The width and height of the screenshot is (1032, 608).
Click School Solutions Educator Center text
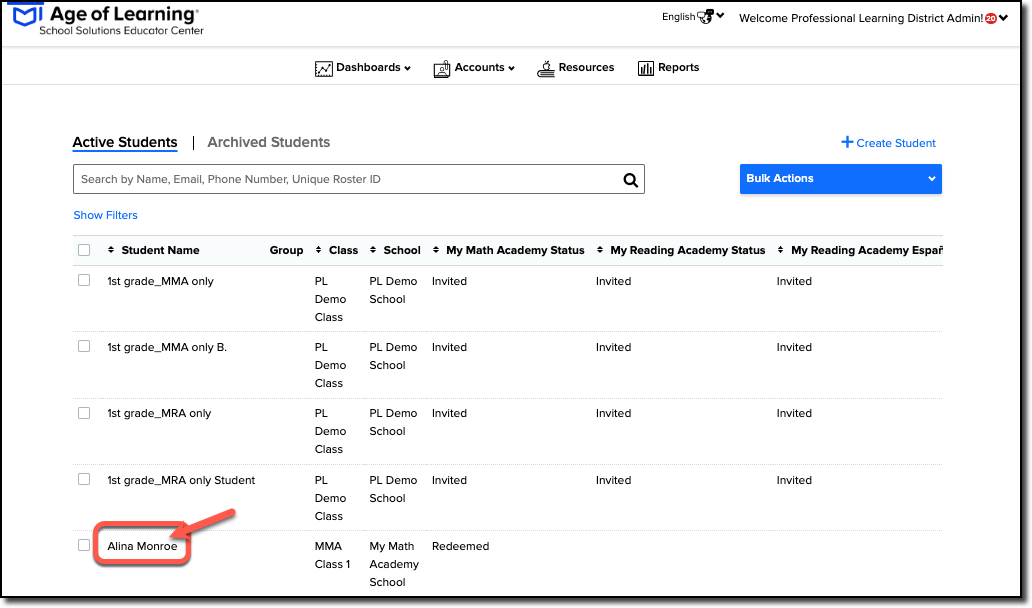point(121,31)
